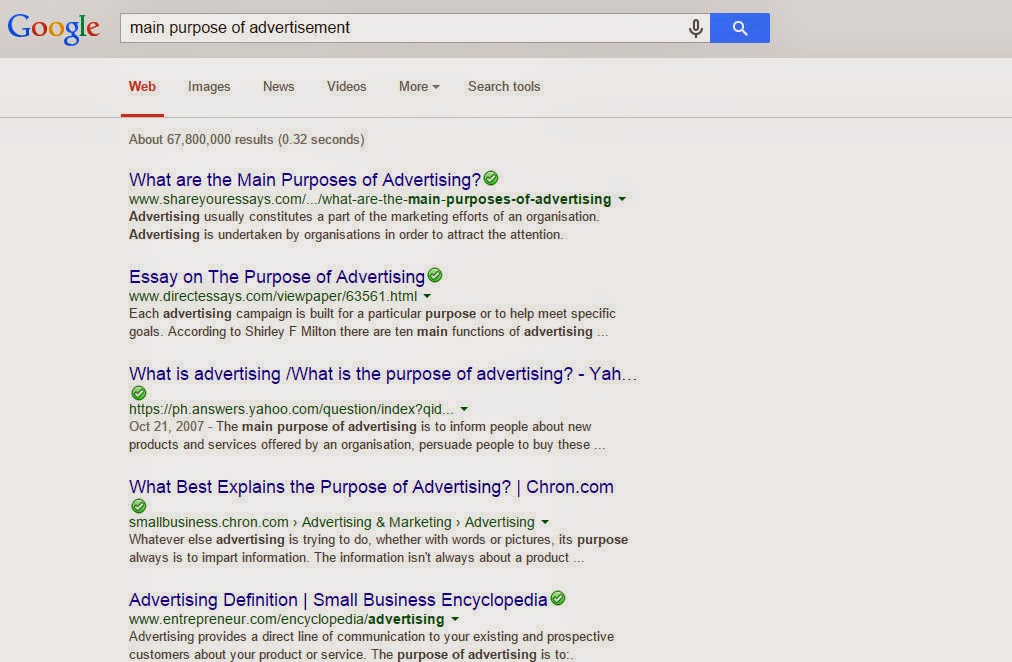Open Essay on The Purpose of Advertising link
The image size is (1012, 662).
click(277, 277)
